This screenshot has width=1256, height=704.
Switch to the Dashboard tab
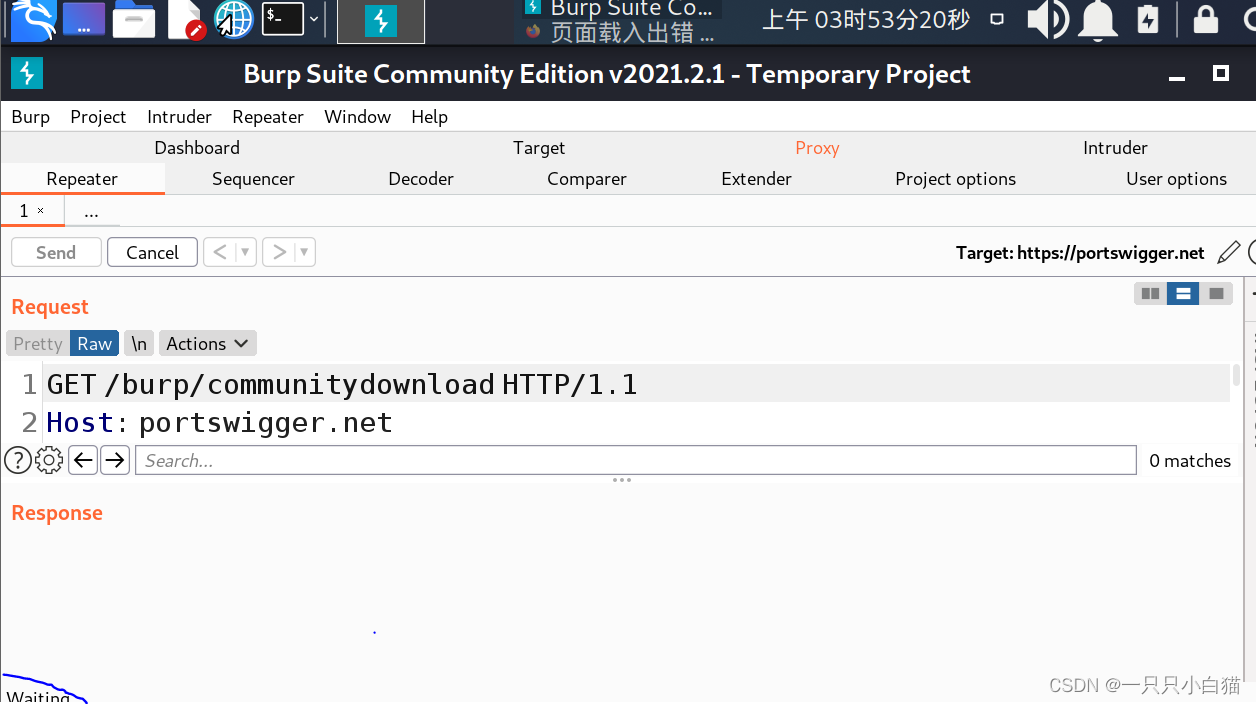[x=197, y=148]
